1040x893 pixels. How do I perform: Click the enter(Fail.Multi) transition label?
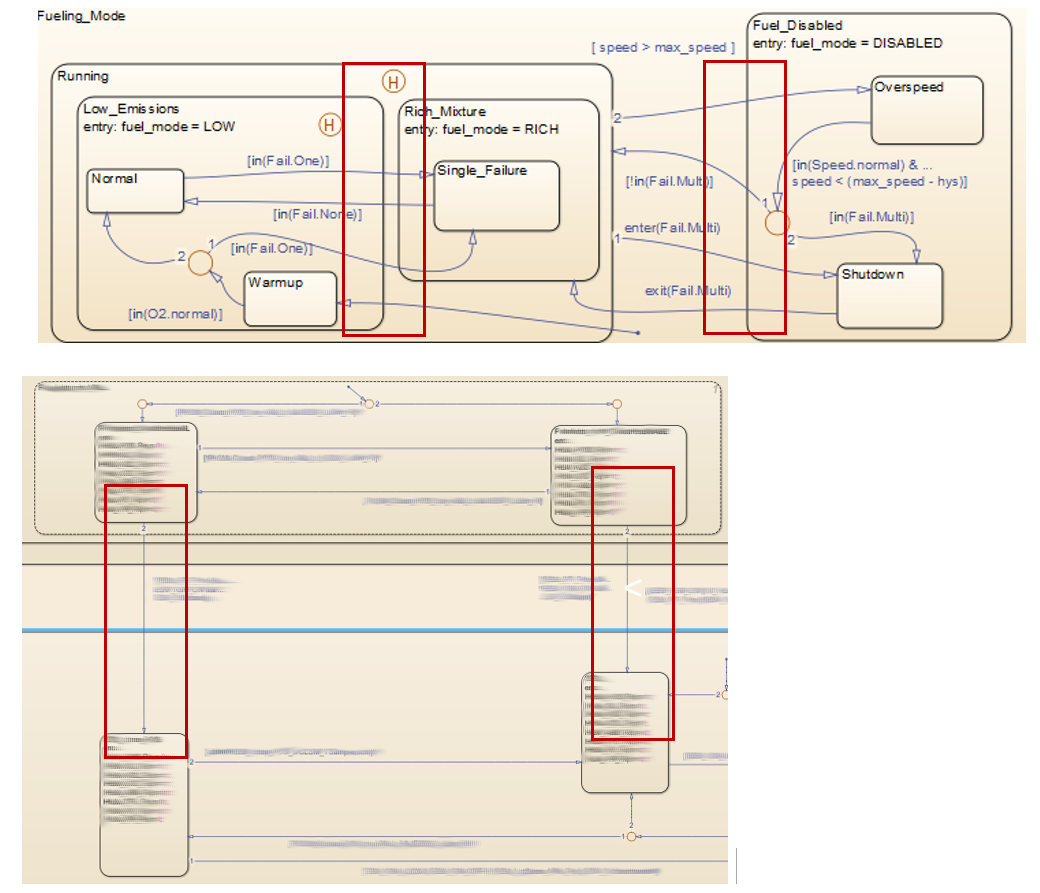(x=672, y=228)
